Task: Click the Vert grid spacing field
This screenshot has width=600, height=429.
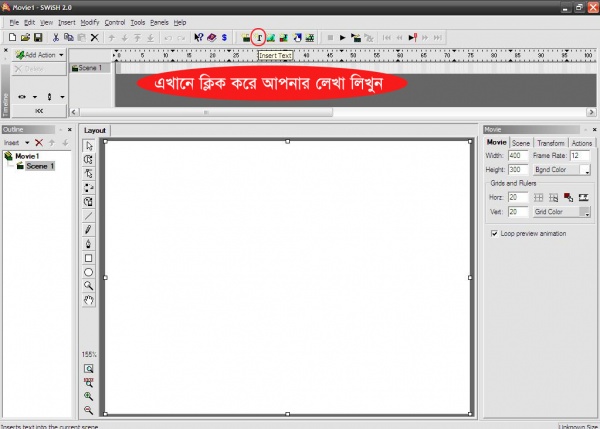Action: coord(518,212)
